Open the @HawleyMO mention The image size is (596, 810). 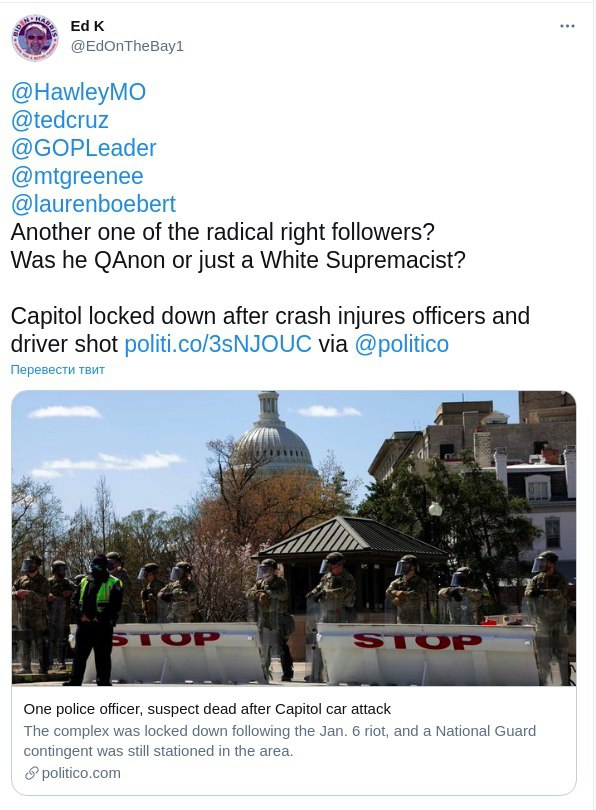78,92
